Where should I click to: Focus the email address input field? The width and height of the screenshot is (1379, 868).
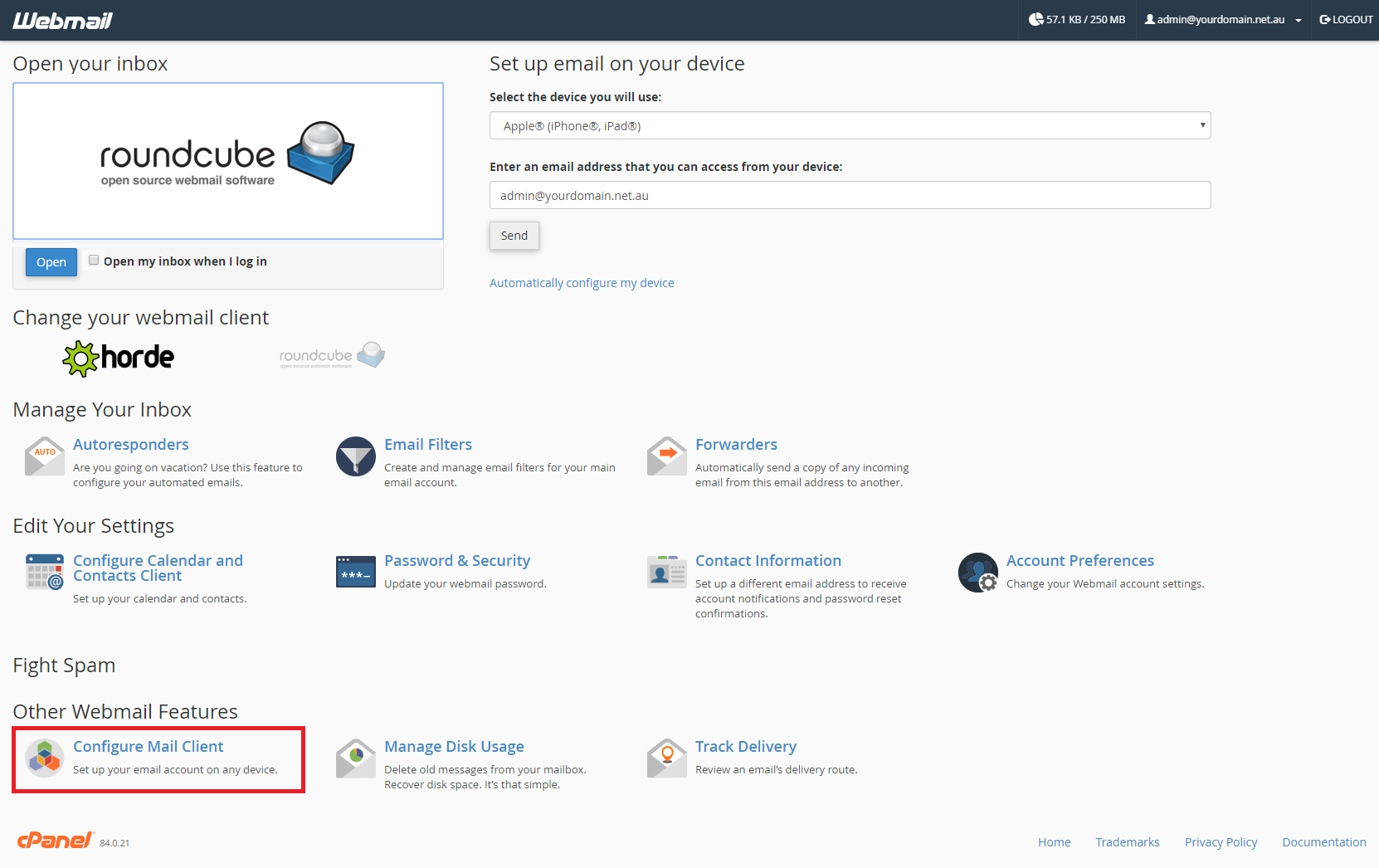(850, 196)
